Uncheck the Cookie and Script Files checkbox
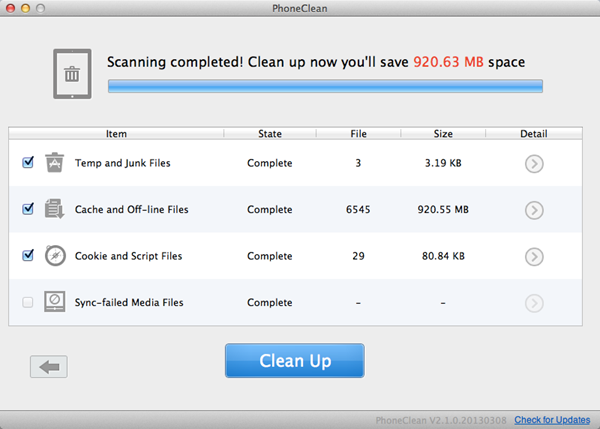 [28, 255]
